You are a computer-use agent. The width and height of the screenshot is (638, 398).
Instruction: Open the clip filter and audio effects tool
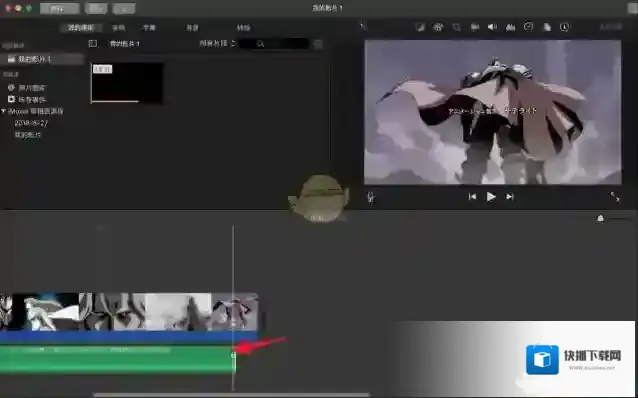point(547,27)
